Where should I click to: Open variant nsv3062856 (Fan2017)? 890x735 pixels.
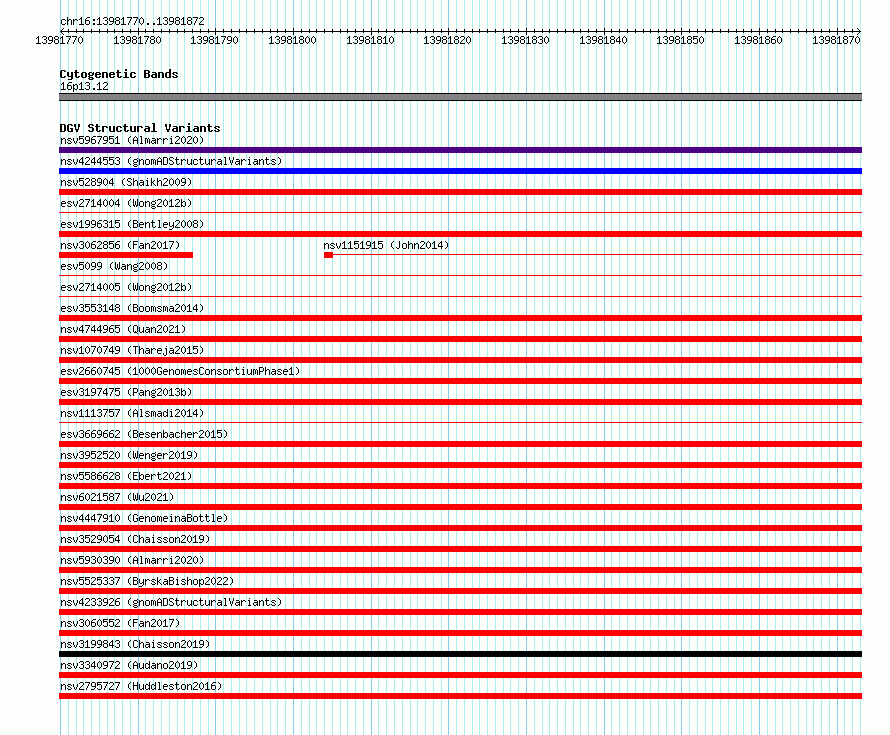(120, 245)
